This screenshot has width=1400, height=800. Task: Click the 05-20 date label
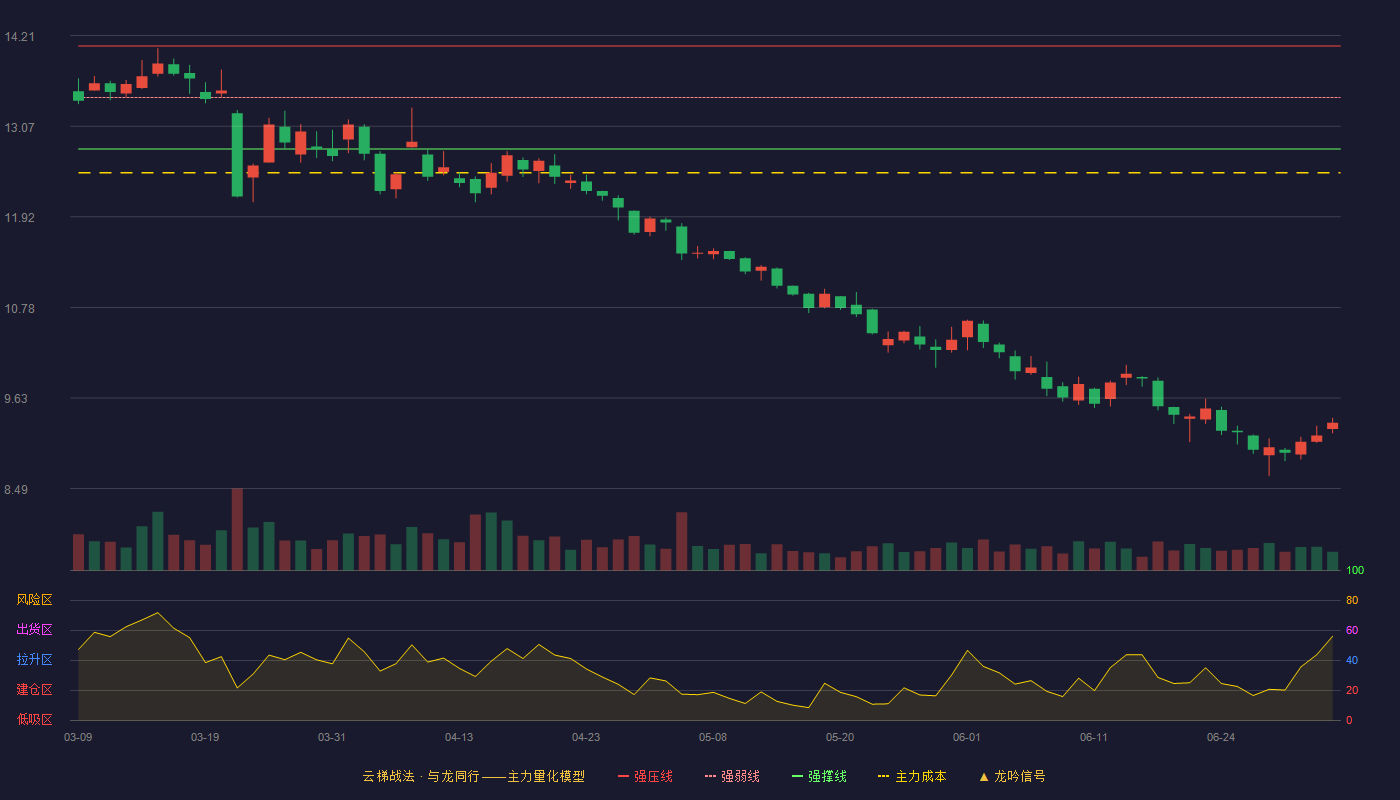coord(840,737)
